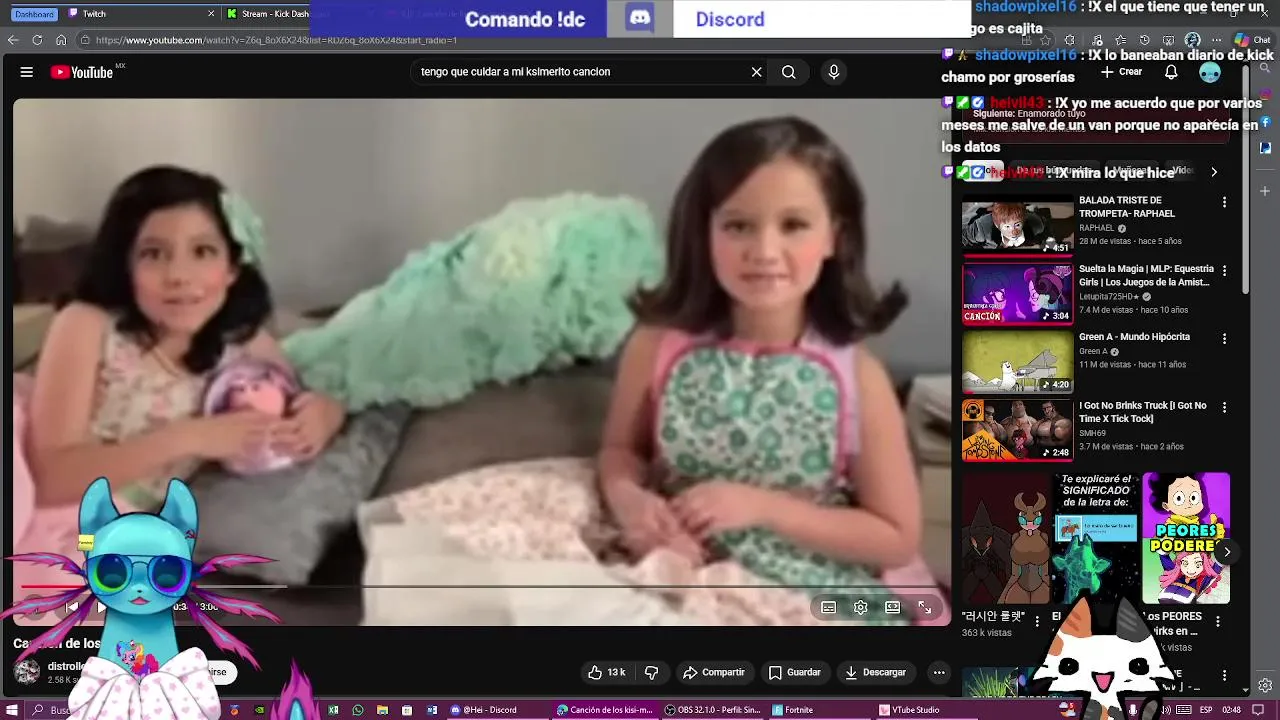The height and width of the screenshot is (720, 1280).
Task: Open Edge sidebar settings gear
Action: pyautogui.click(x=1265, y=685)
